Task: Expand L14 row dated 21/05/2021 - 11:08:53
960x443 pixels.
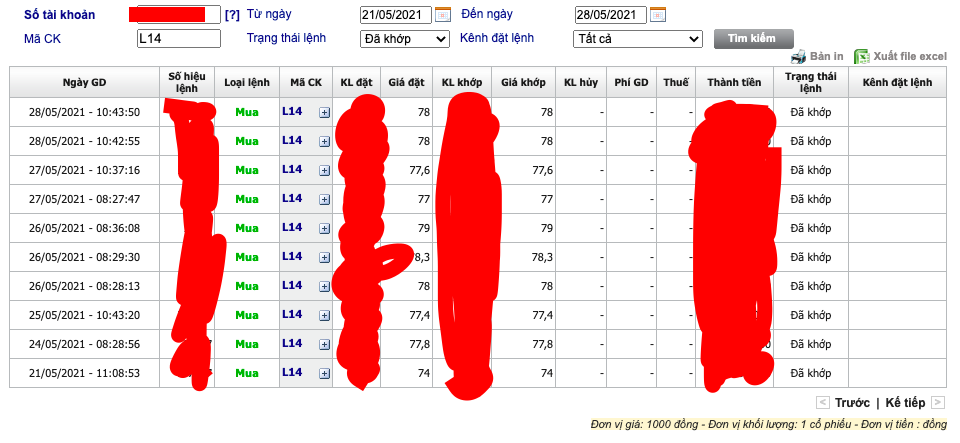Action: (x=324, y=373)
